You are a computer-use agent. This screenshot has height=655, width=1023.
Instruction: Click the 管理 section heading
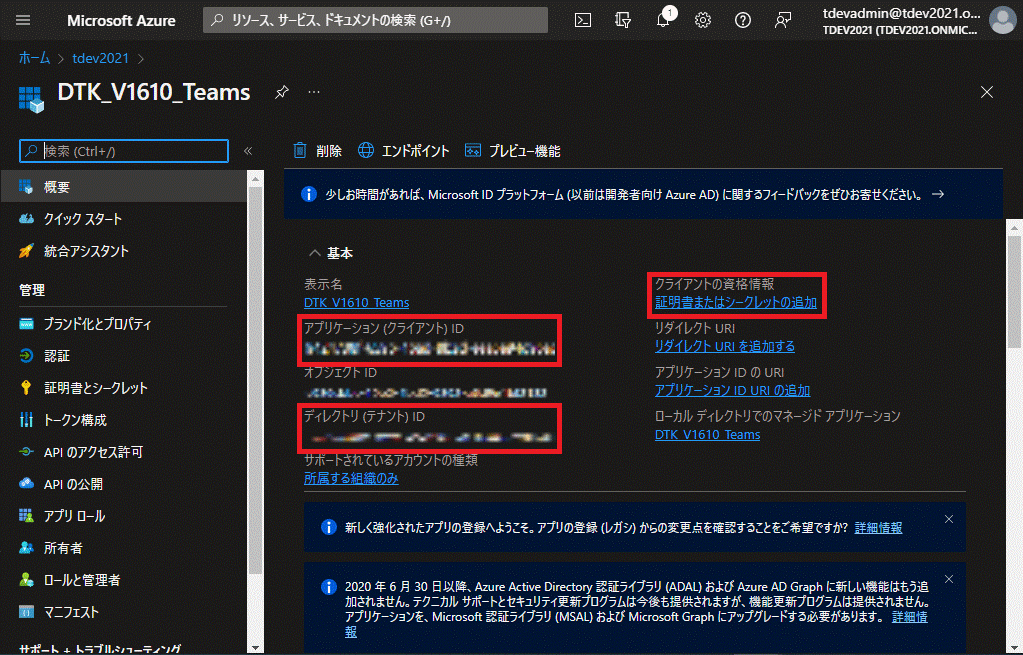(x=32, y=290)
